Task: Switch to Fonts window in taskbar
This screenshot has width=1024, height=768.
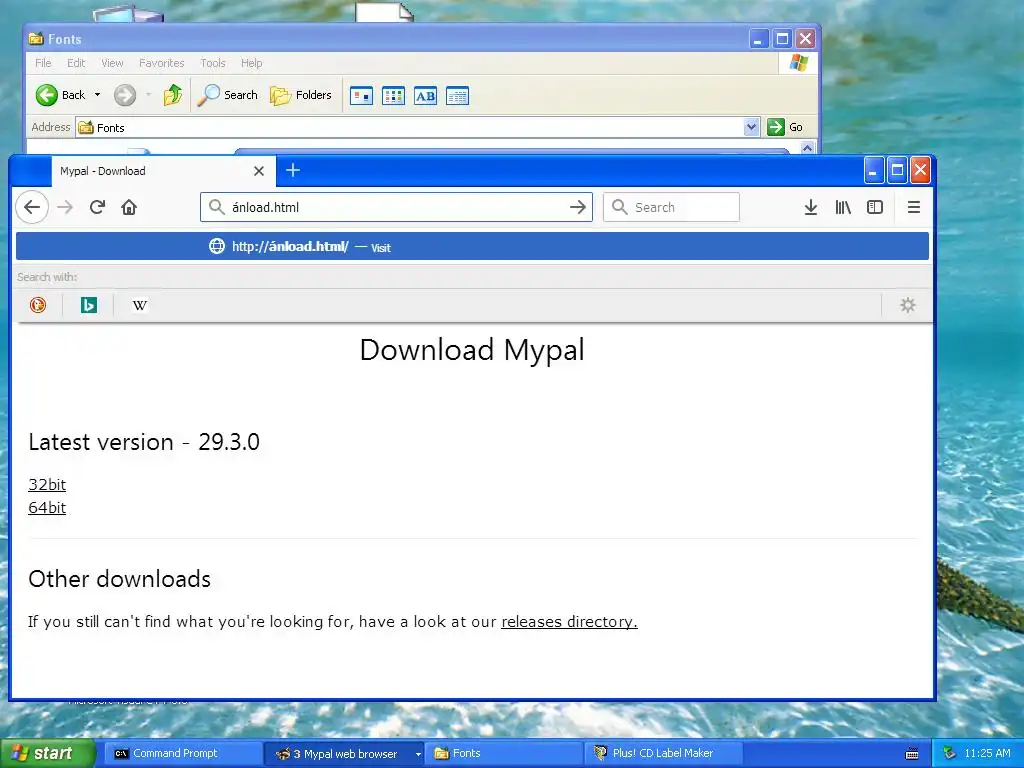Action: coord(505,753)
